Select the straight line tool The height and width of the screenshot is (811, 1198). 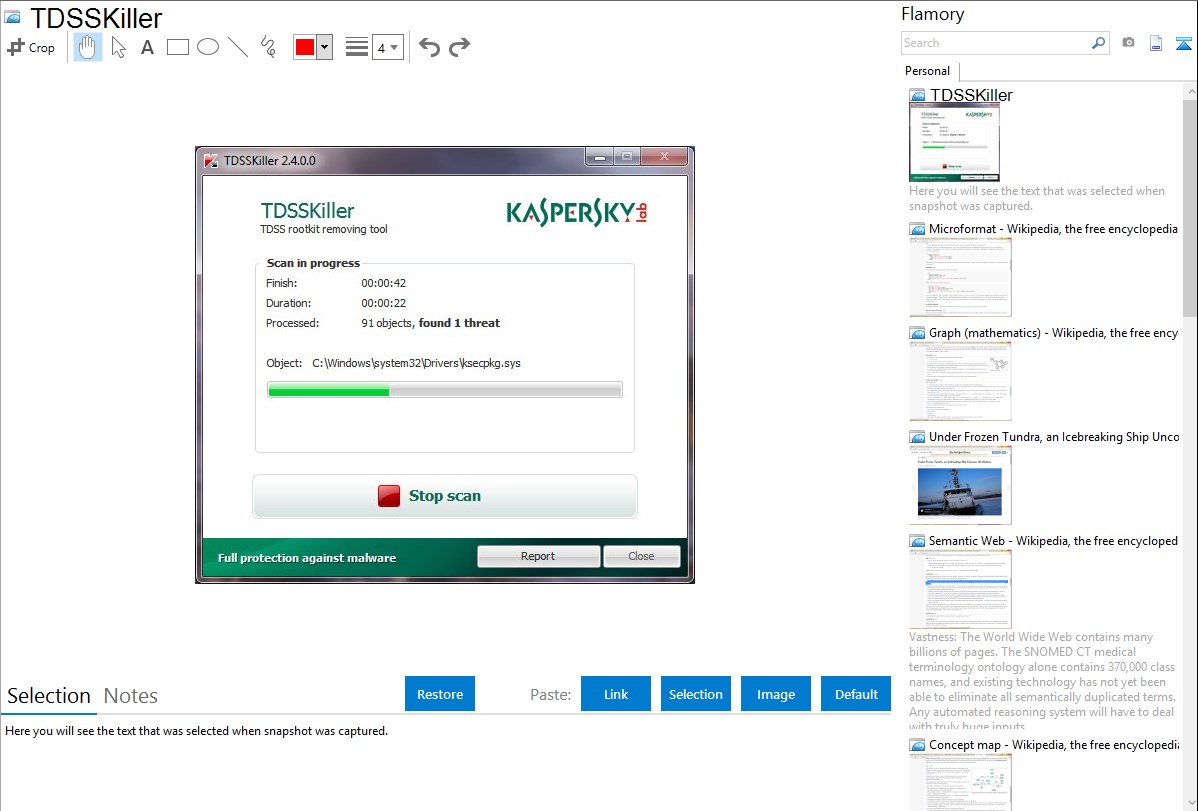(x=238, y=47)
